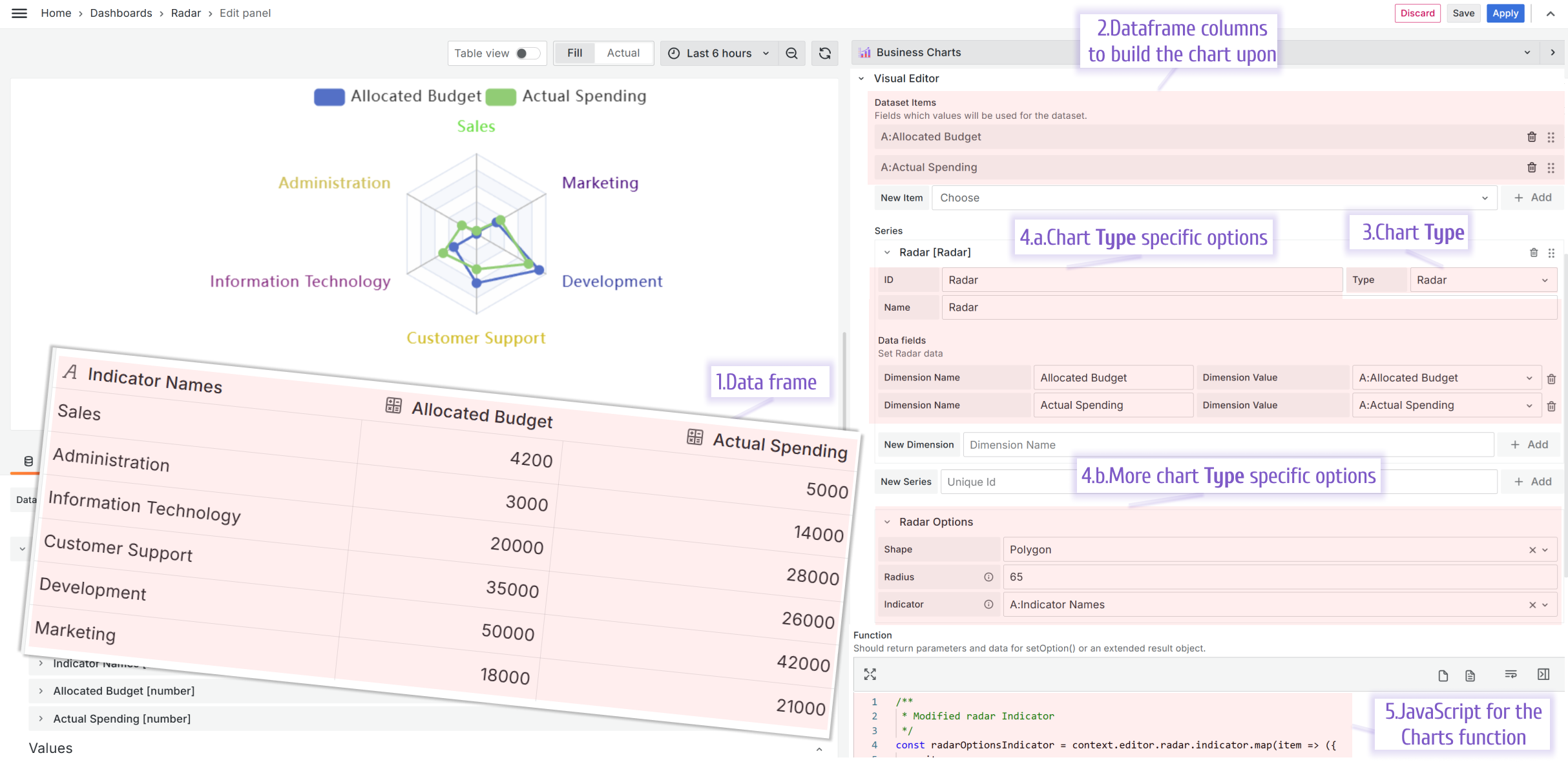This screenshot has height=762, width=1568.
Task: Apply the panel changes
Action: tap(1505, 13)
